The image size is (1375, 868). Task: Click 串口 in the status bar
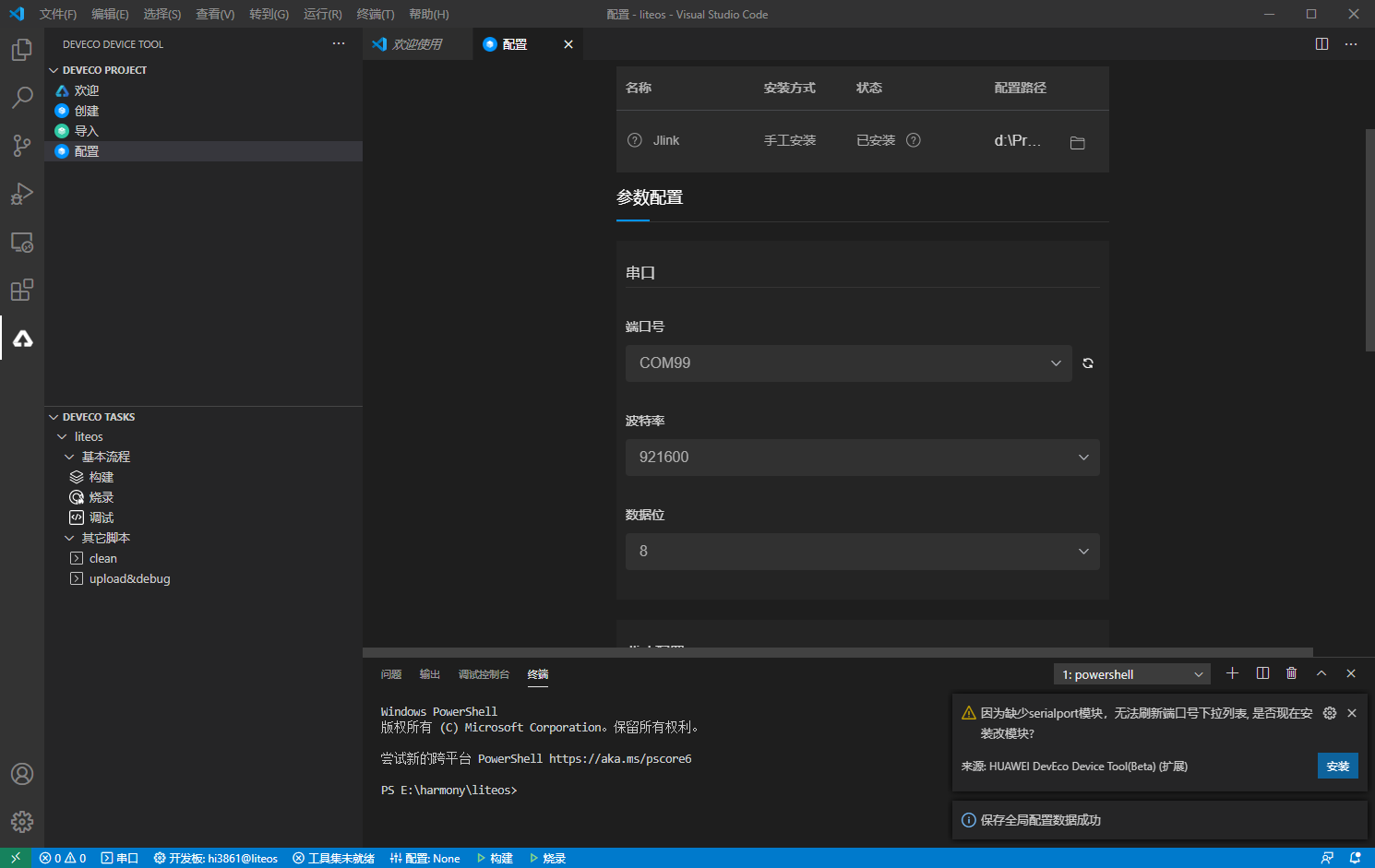pyautogui.click(x=119, y=858)
